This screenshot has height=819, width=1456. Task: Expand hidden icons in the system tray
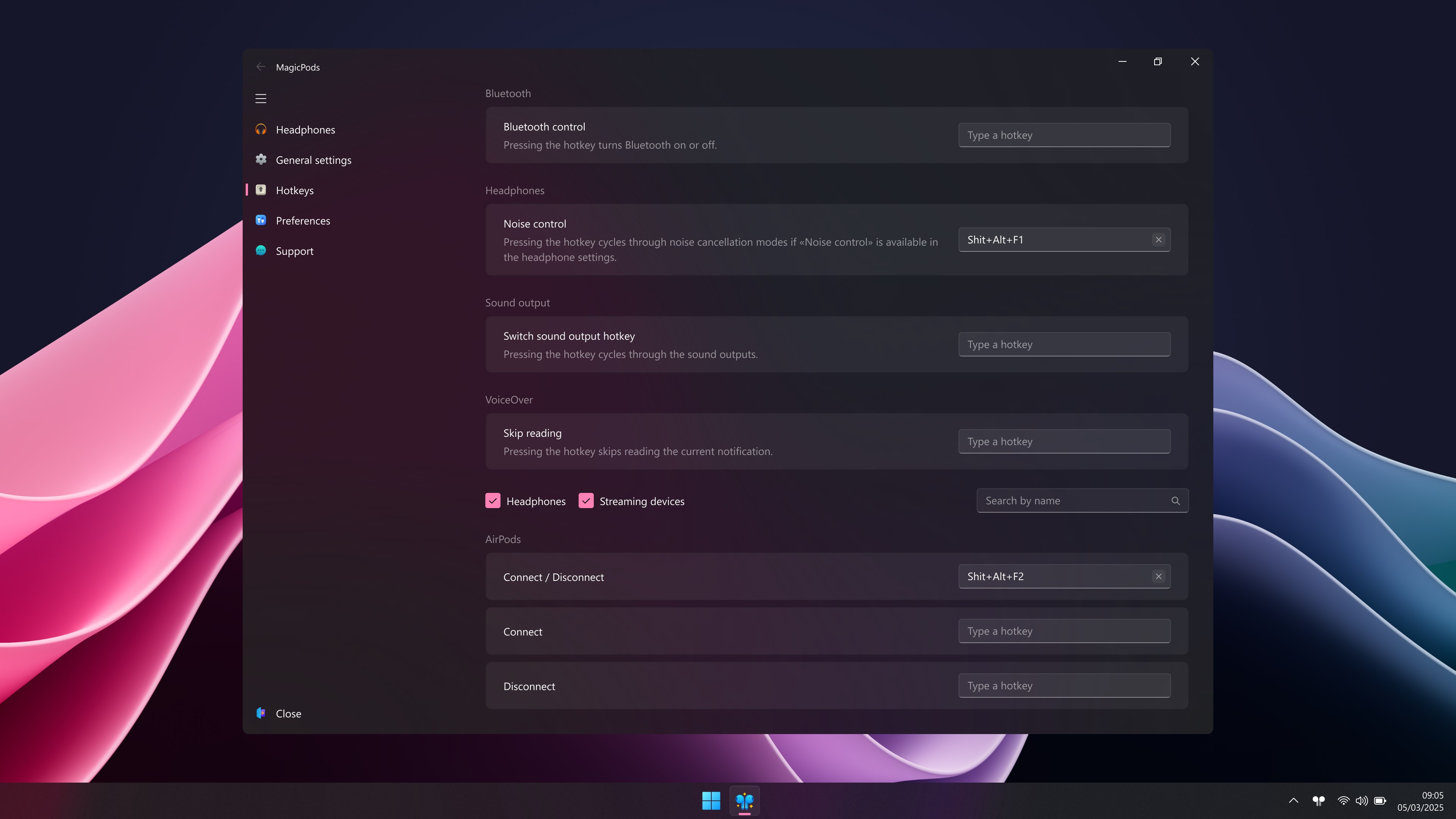tap(1293, 800)
